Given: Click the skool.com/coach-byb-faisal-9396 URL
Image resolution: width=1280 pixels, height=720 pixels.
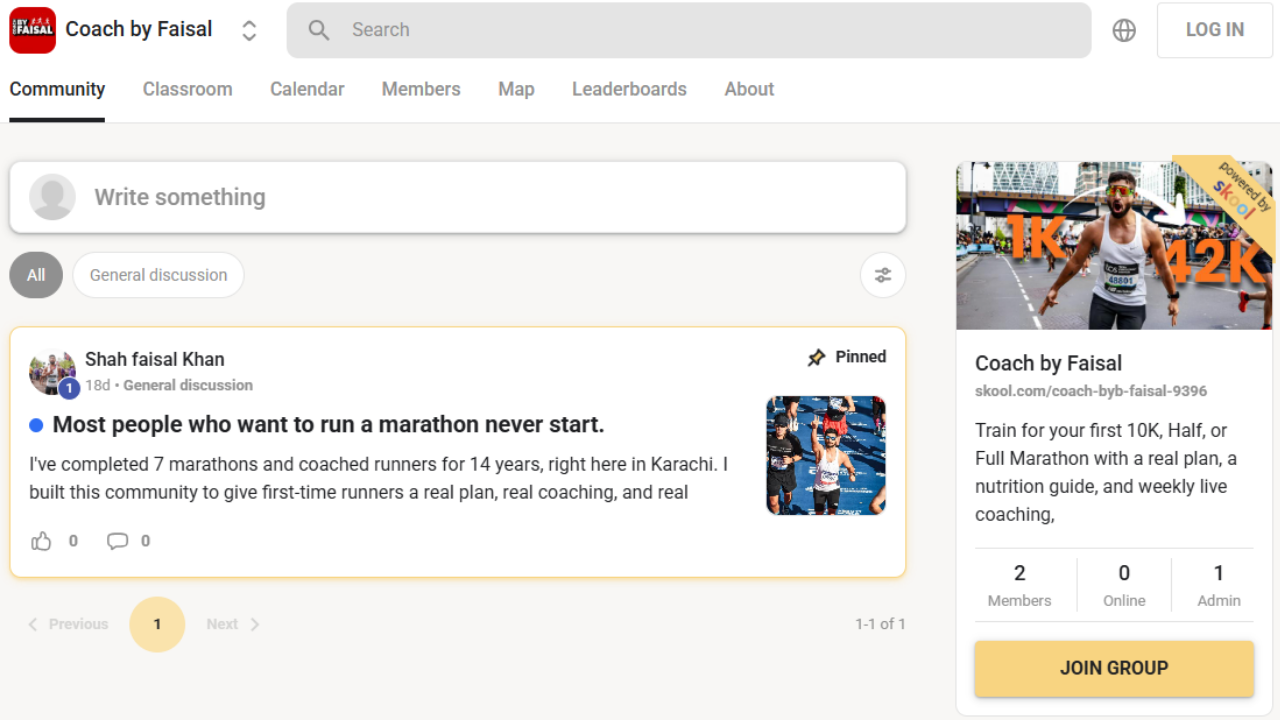Looking at the screenshot, I should coord(1091,391).
